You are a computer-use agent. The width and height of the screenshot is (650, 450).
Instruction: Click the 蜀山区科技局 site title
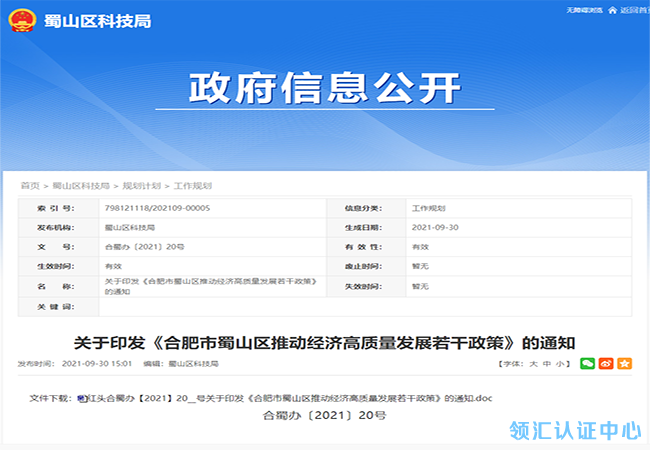97,21
